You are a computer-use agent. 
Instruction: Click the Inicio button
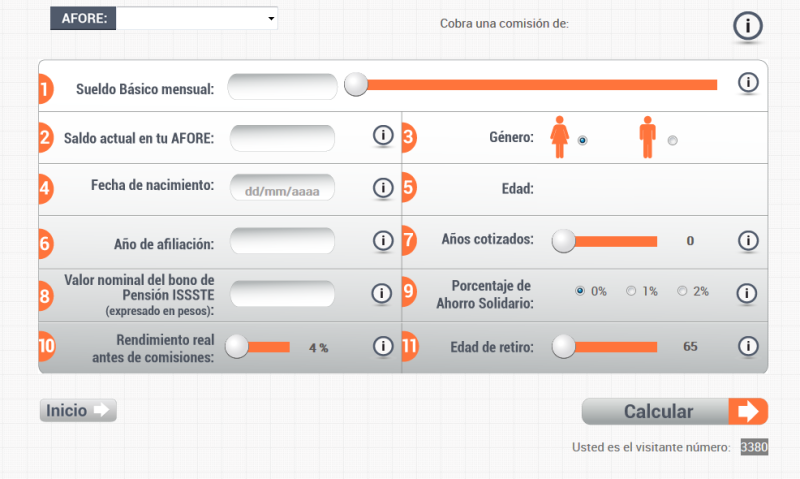78,410
